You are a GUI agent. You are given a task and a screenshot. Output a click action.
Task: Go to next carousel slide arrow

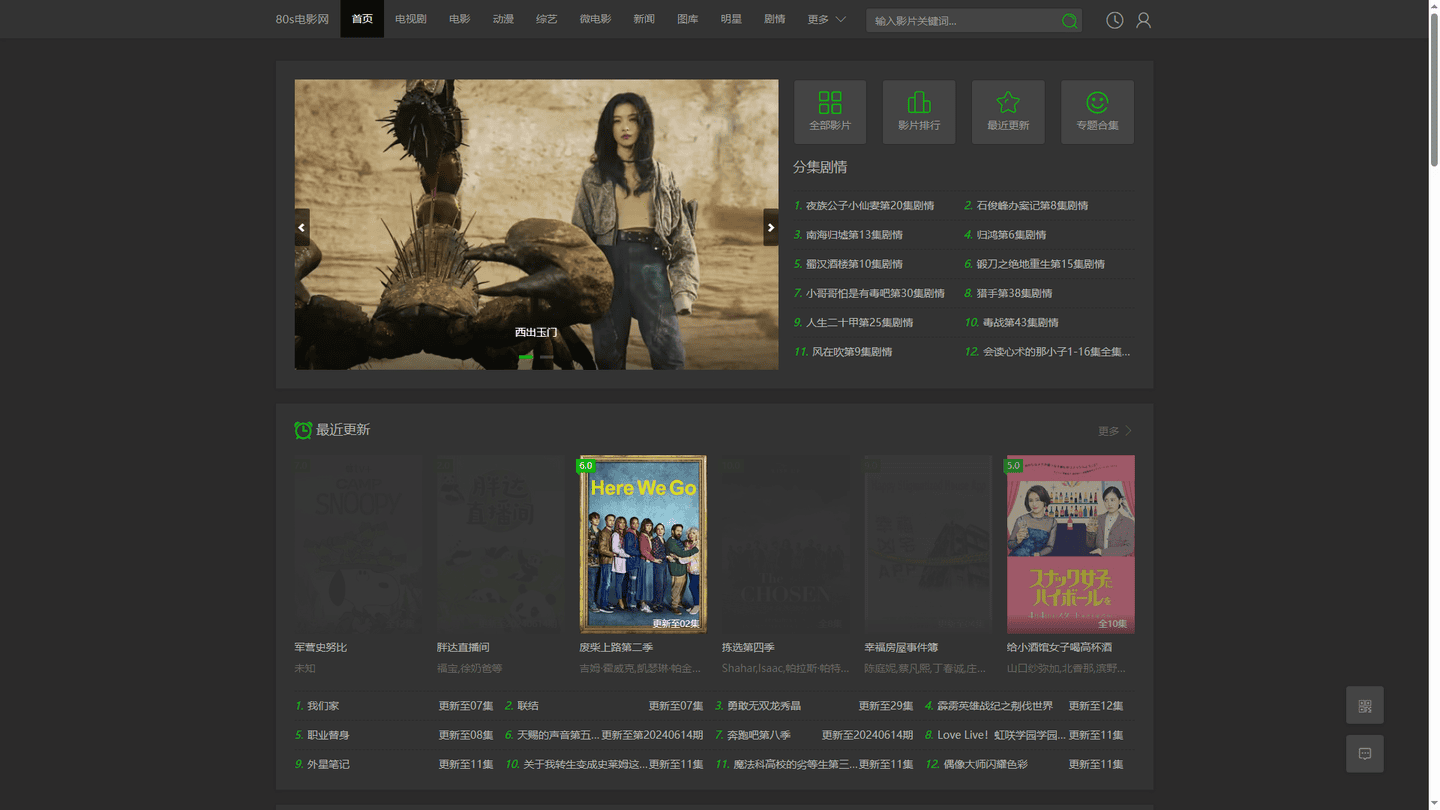click(770, 227)
